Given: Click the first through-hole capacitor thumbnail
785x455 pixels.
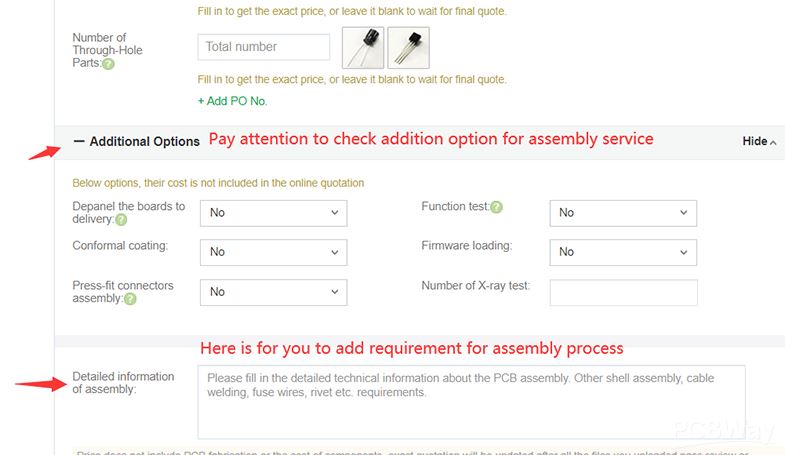Looking at the screenshot, I should click(x=362, y=47).
